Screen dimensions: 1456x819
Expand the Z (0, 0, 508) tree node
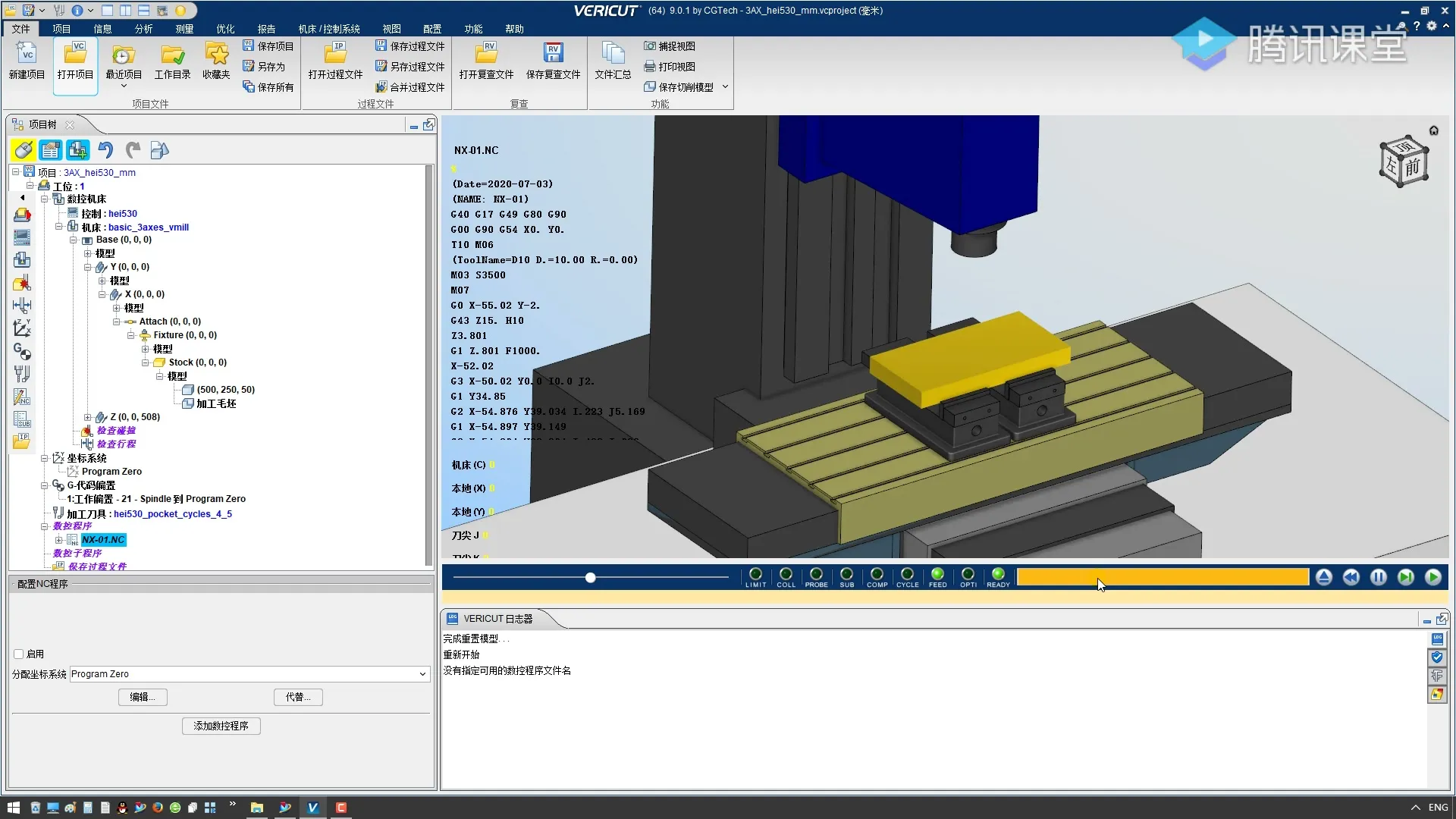pos(87,417)
